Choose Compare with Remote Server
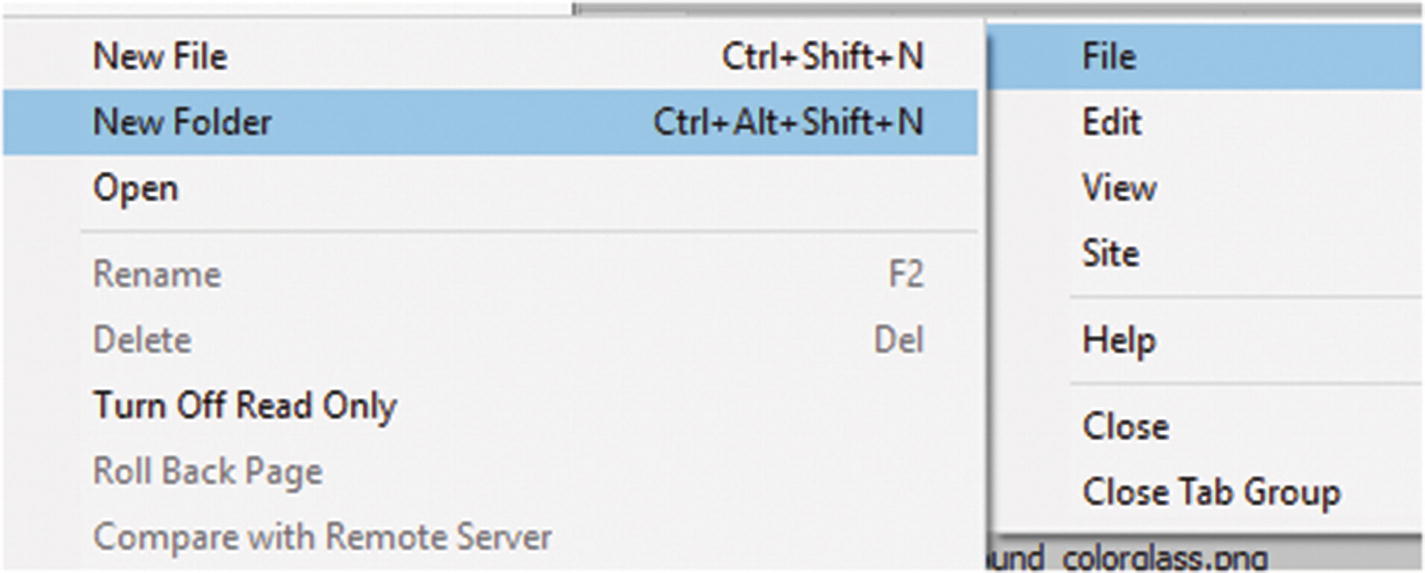Viewport: 1425px width, 573px height. [322, 537]
